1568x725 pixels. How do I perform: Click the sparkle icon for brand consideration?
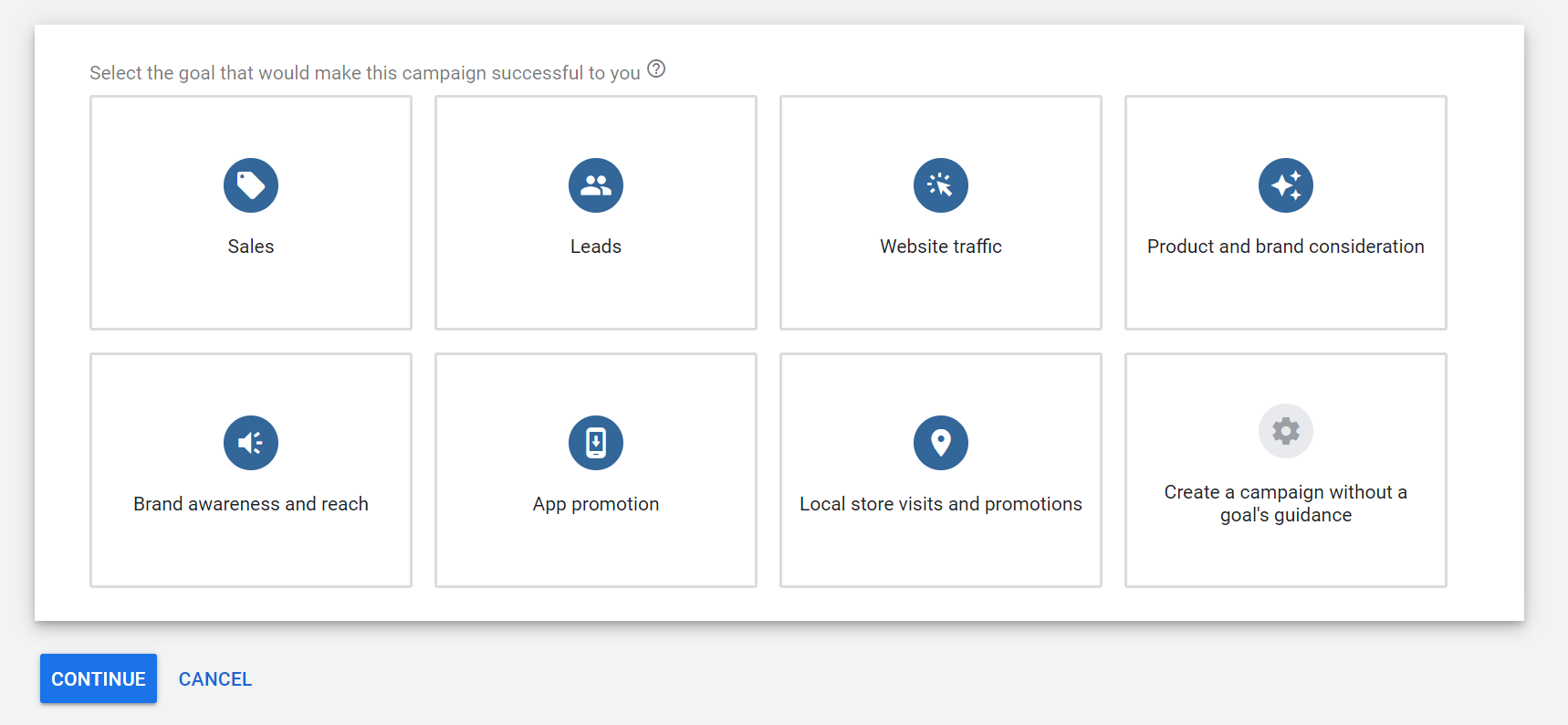pyautogui.click(x=1286, y=185)
